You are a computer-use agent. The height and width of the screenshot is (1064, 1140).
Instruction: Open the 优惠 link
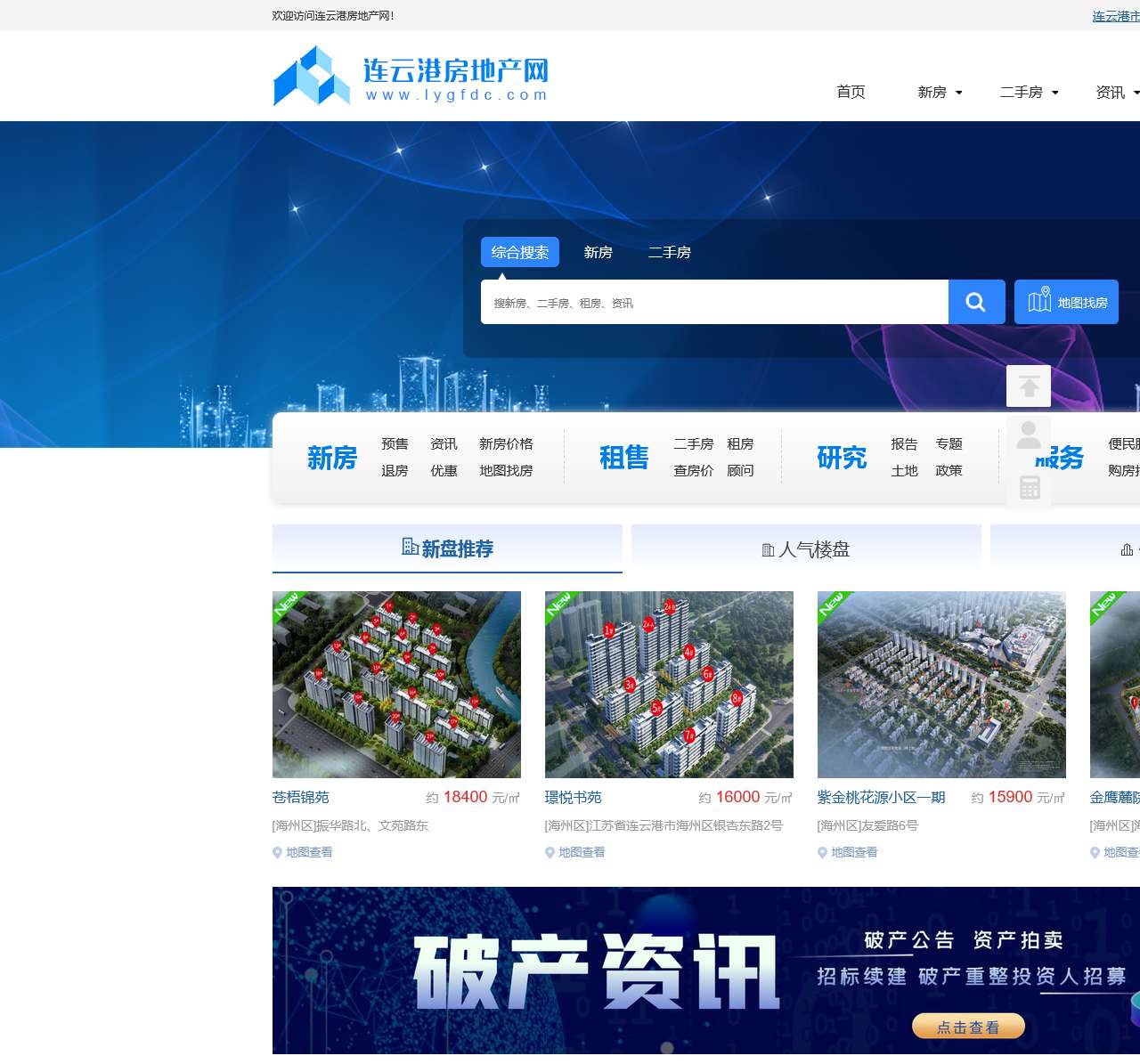[444, 470]
